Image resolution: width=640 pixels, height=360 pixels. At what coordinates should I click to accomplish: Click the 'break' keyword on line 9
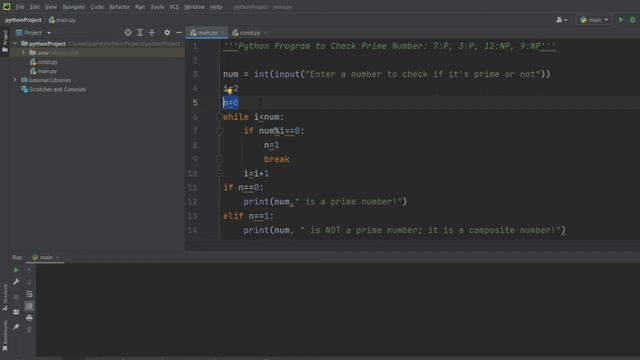click(x=277, y=159)
